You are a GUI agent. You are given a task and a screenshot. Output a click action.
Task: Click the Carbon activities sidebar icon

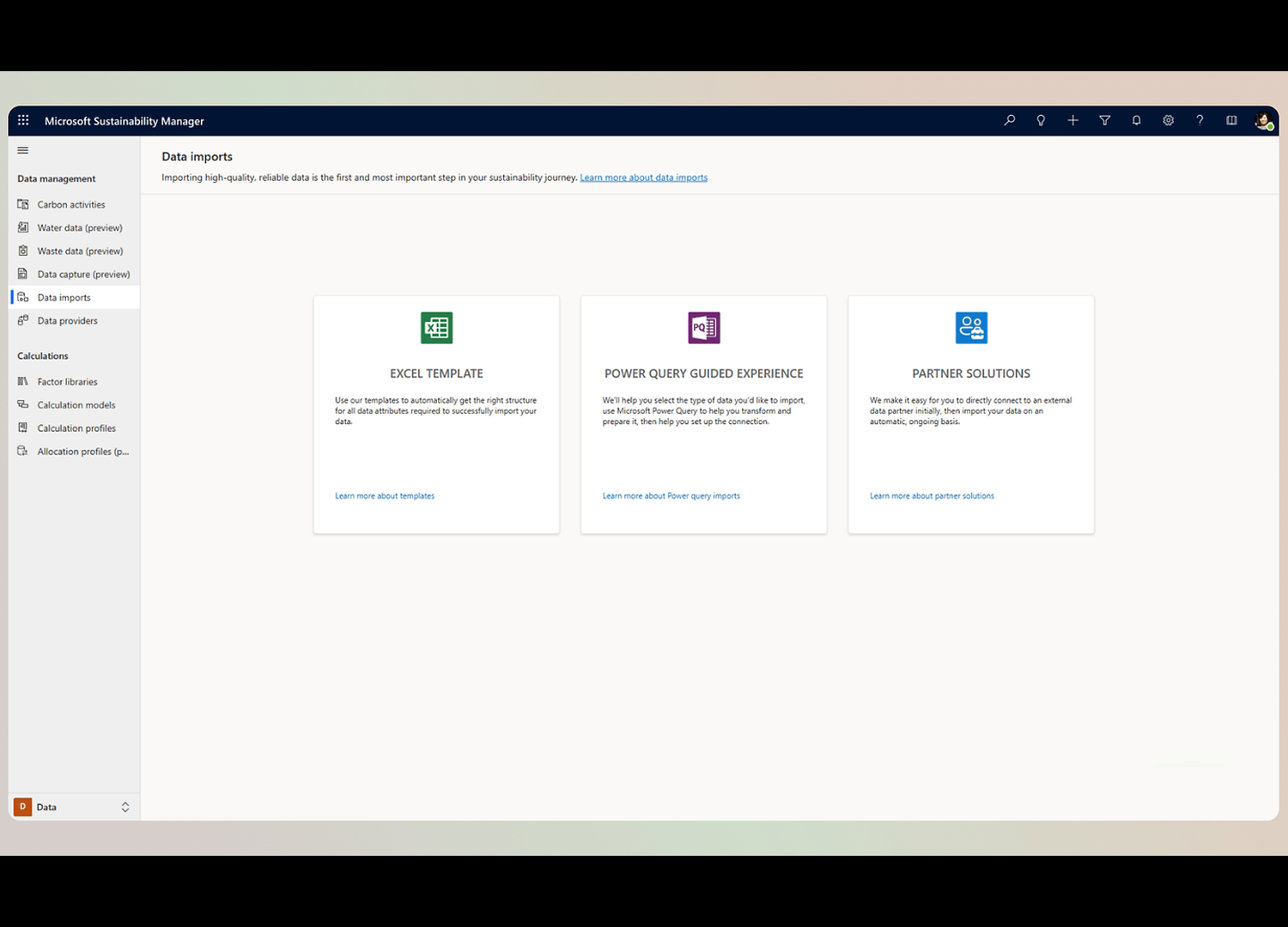tap(23, 204)
